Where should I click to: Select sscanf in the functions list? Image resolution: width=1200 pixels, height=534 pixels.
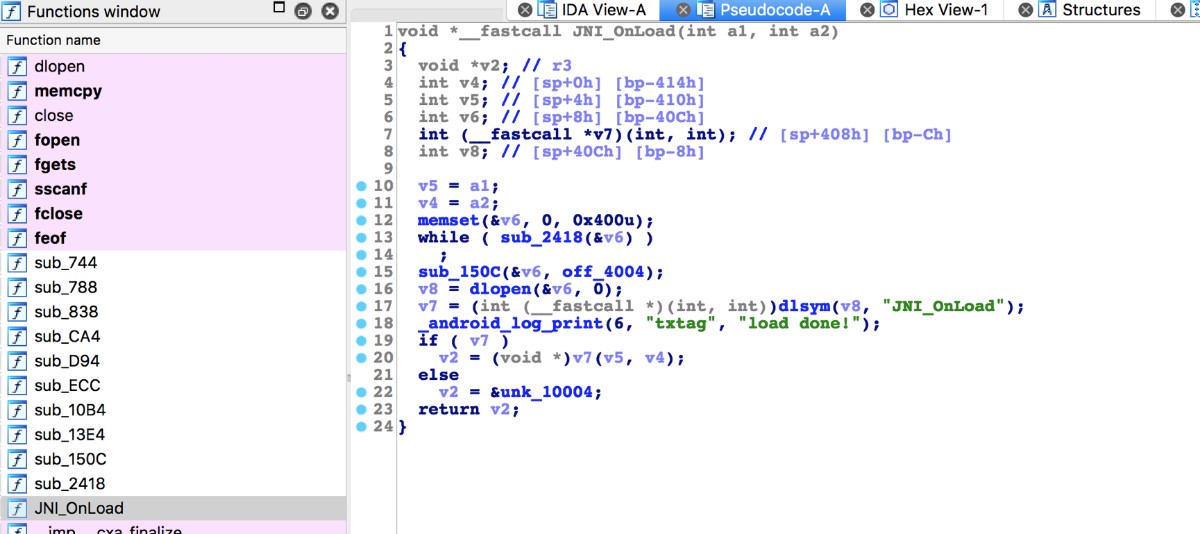point(173,189)
